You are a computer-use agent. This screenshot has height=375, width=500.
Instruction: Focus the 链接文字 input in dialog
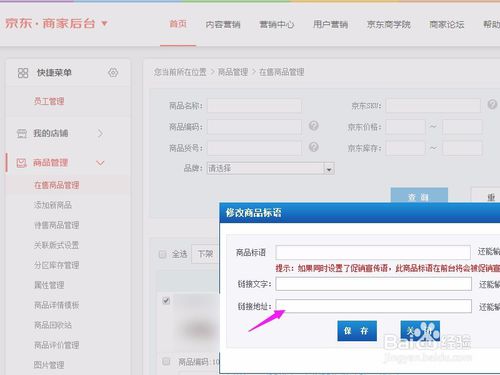pos(373,284)
